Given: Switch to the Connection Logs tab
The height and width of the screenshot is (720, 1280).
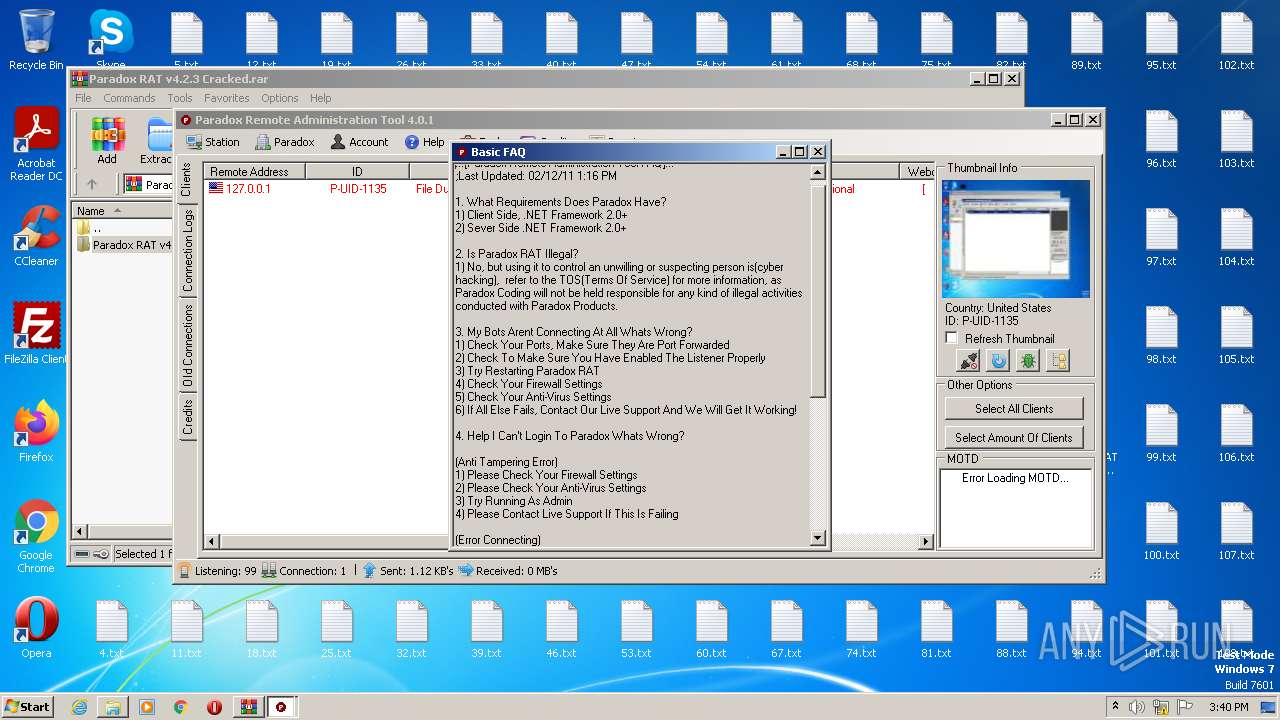Looking at the screenshot, I should tap(186, 250).
